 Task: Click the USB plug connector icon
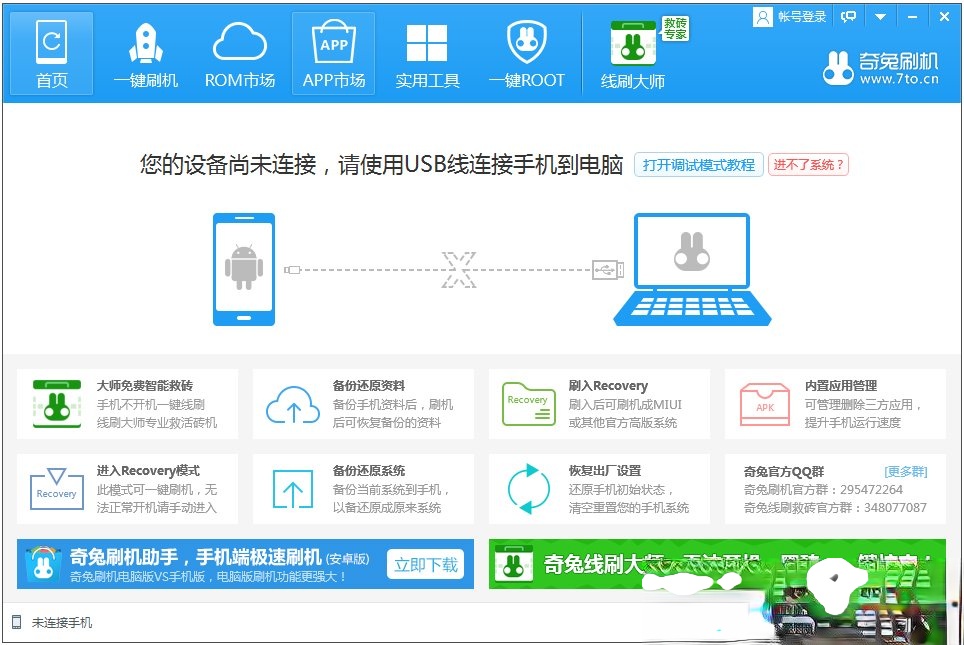[x=607, y=269]
